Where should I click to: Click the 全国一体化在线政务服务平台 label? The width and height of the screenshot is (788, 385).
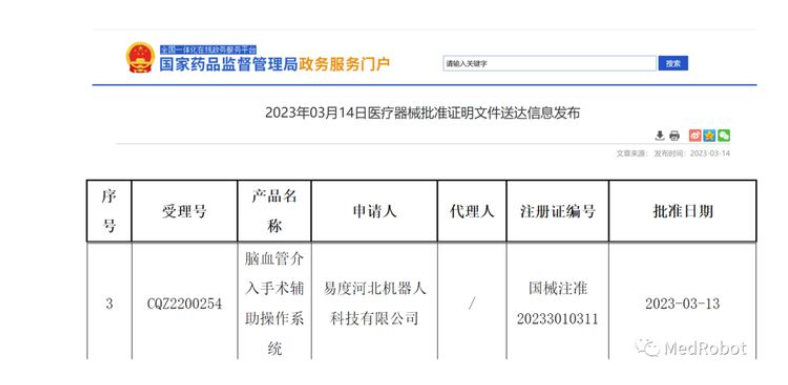pos(208,50)
